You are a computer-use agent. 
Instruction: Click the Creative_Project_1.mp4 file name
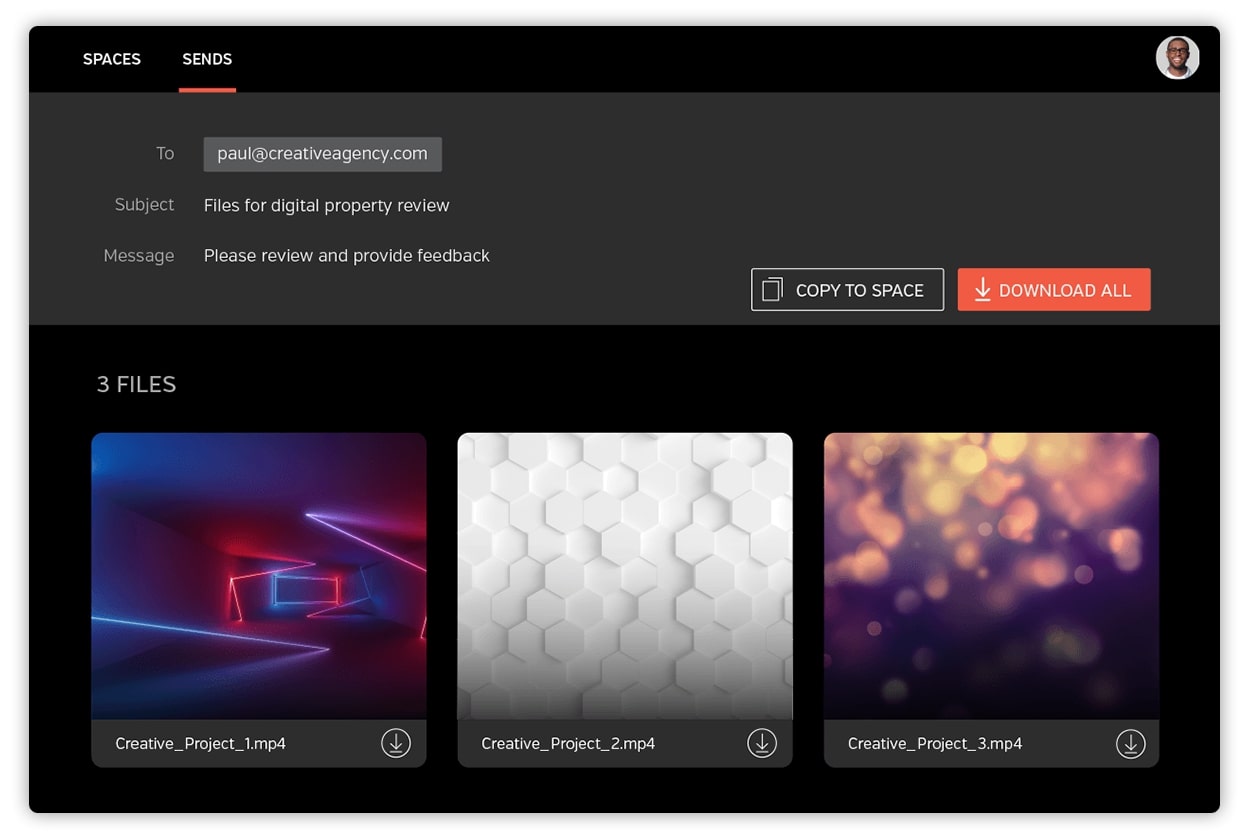(200, 743)
